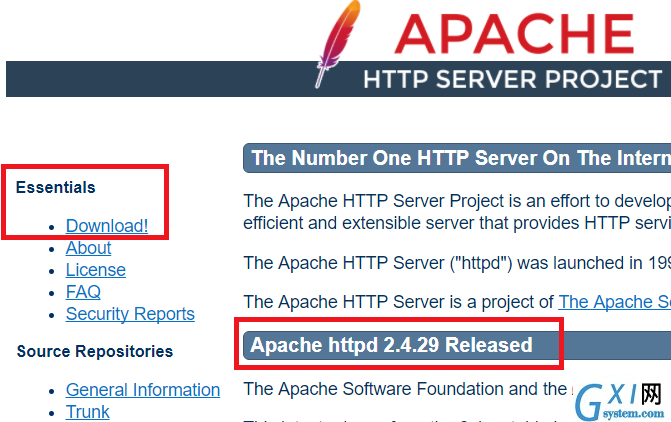Click the Apache feather logo
671x422 pixels.
click(x=338, y=43)
